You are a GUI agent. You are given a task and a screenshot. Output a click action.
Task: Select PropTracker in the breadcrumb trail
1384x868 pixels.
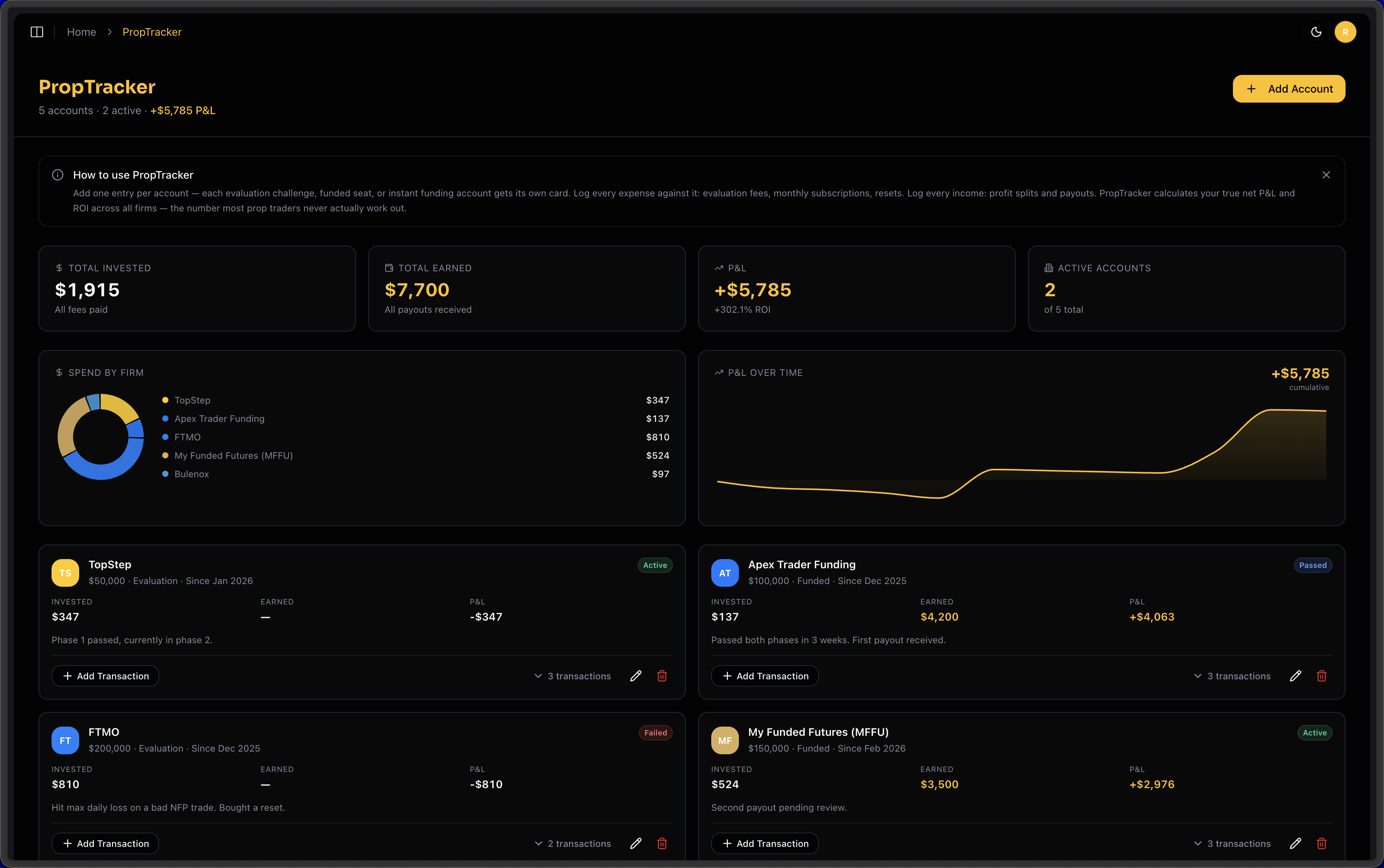(x=151, y=32)
